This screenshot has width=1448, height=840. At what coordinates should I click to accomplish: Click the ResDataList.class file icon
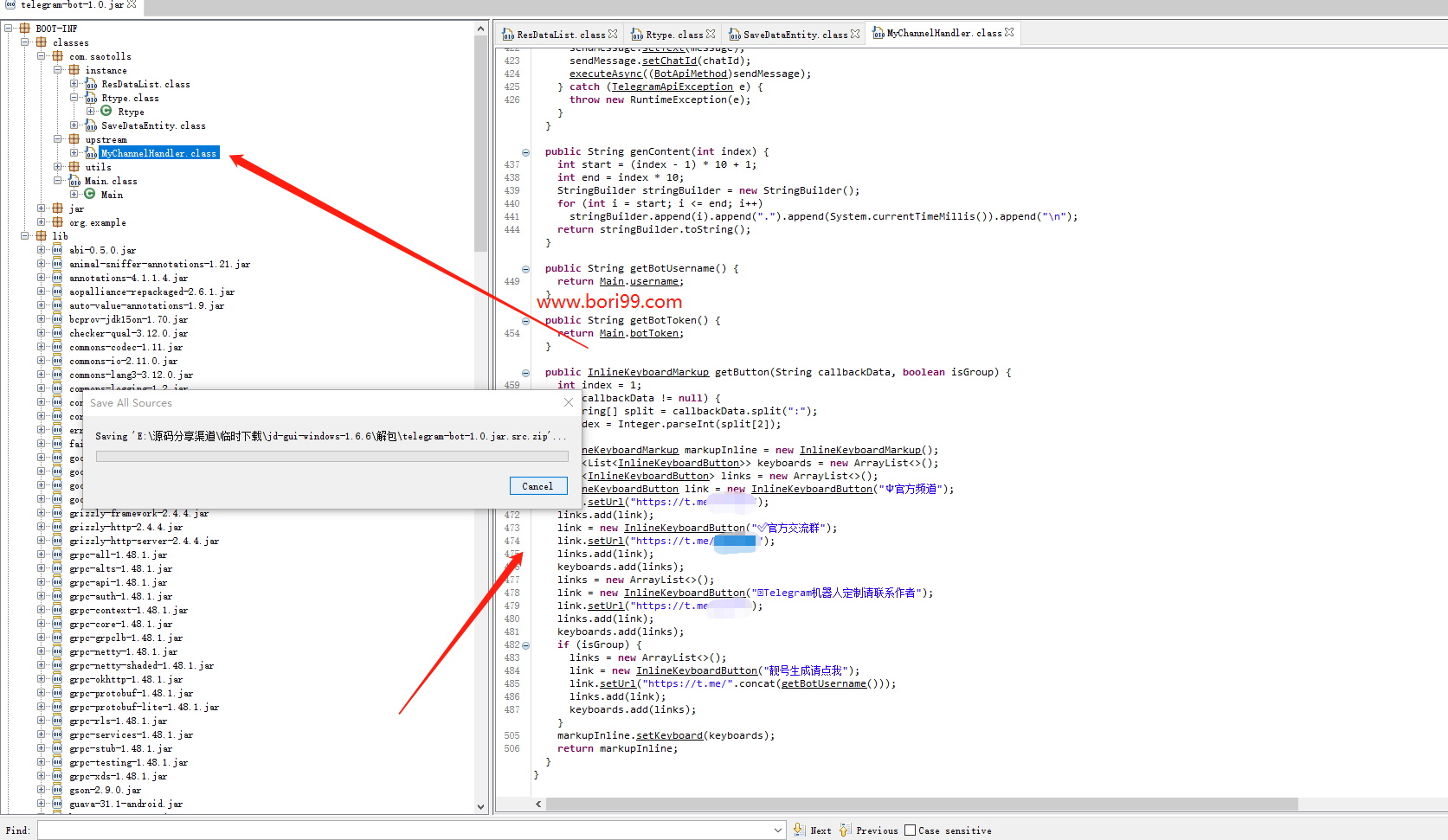coord(91,84)
